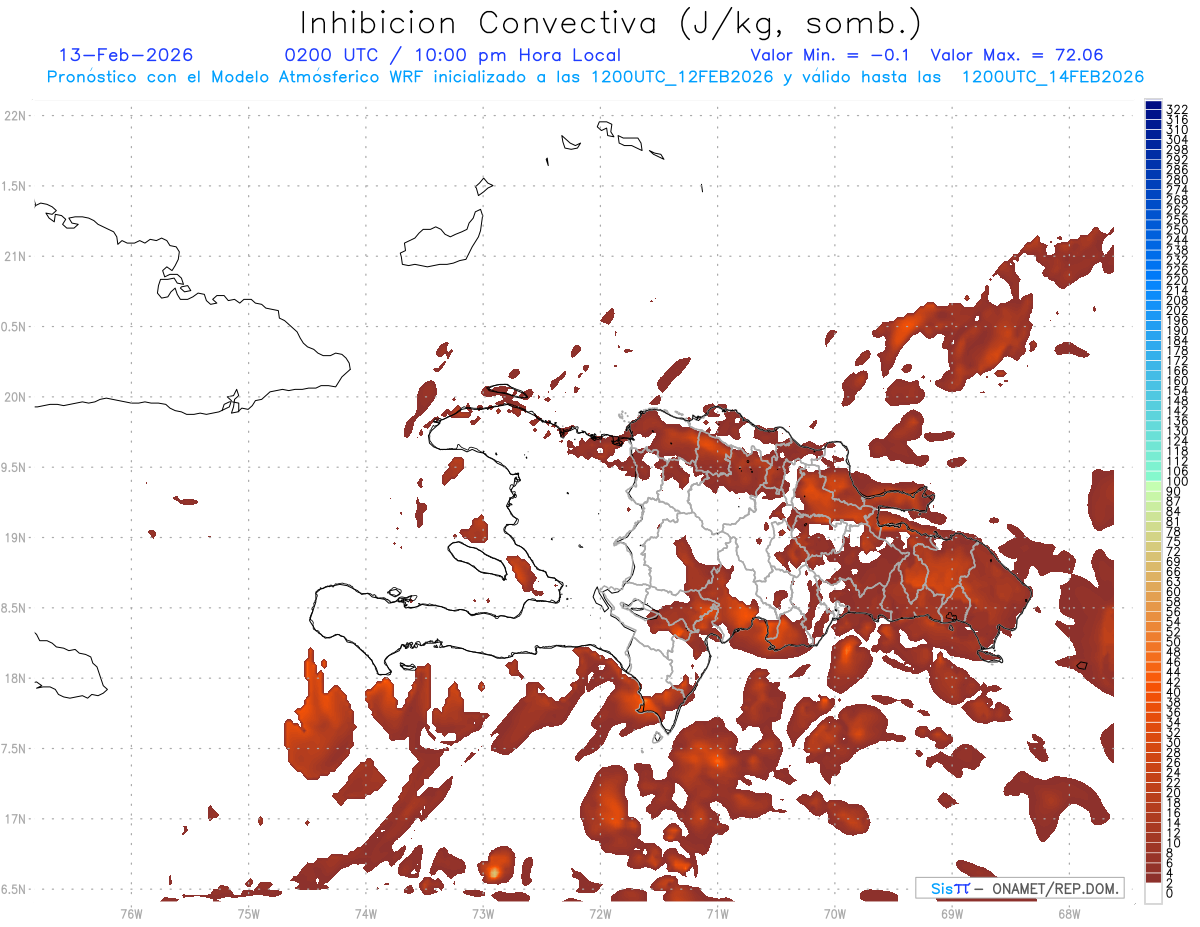Click "Pronóstico con el Modelo Atmósferico WRF" text
Viewport: 1200px width, 927px height.
coord(237,77)
